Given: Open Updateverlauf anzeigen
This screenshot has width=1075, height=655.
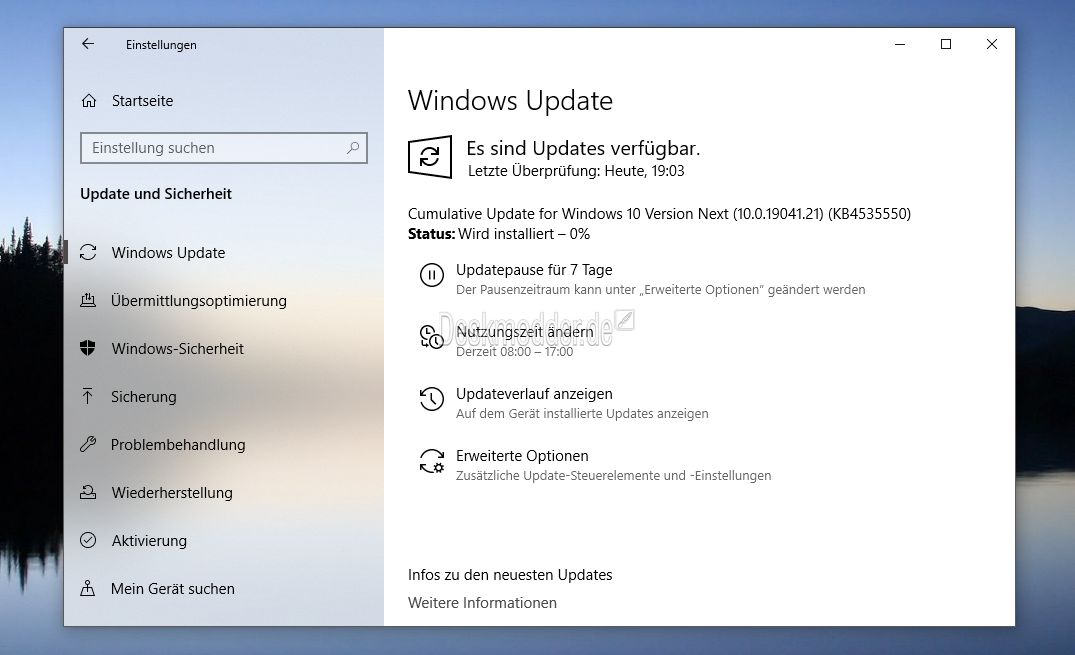Looking at the screenshot, I should 534,394.
